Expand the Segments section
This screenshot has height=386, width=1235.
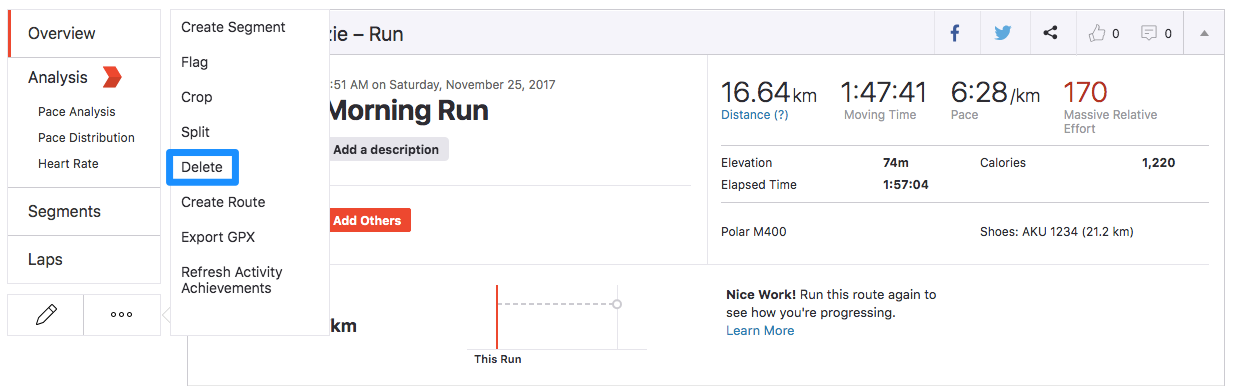84,211
